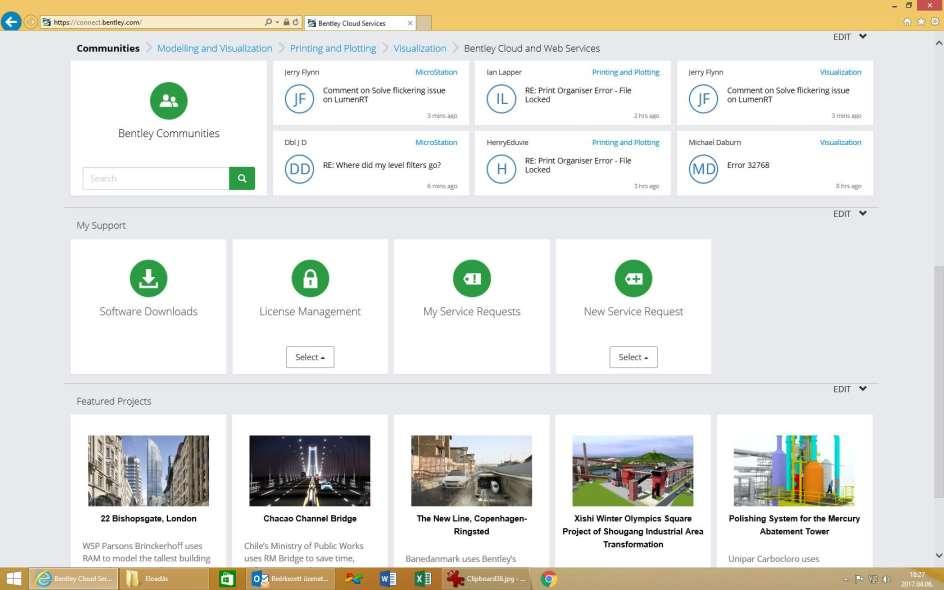The width and height of the screenshot is (944, 590).
Task: Expand License Management Select dropdown
Action: 310,357
